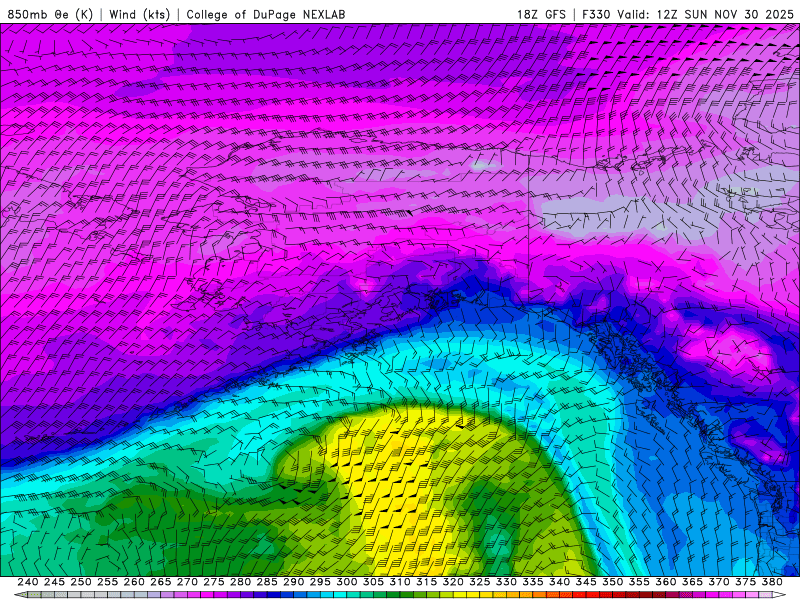Select the 250 colorbar value
Image resolution: width=800 pixels, height=600 pixels.
coord(81,582)
